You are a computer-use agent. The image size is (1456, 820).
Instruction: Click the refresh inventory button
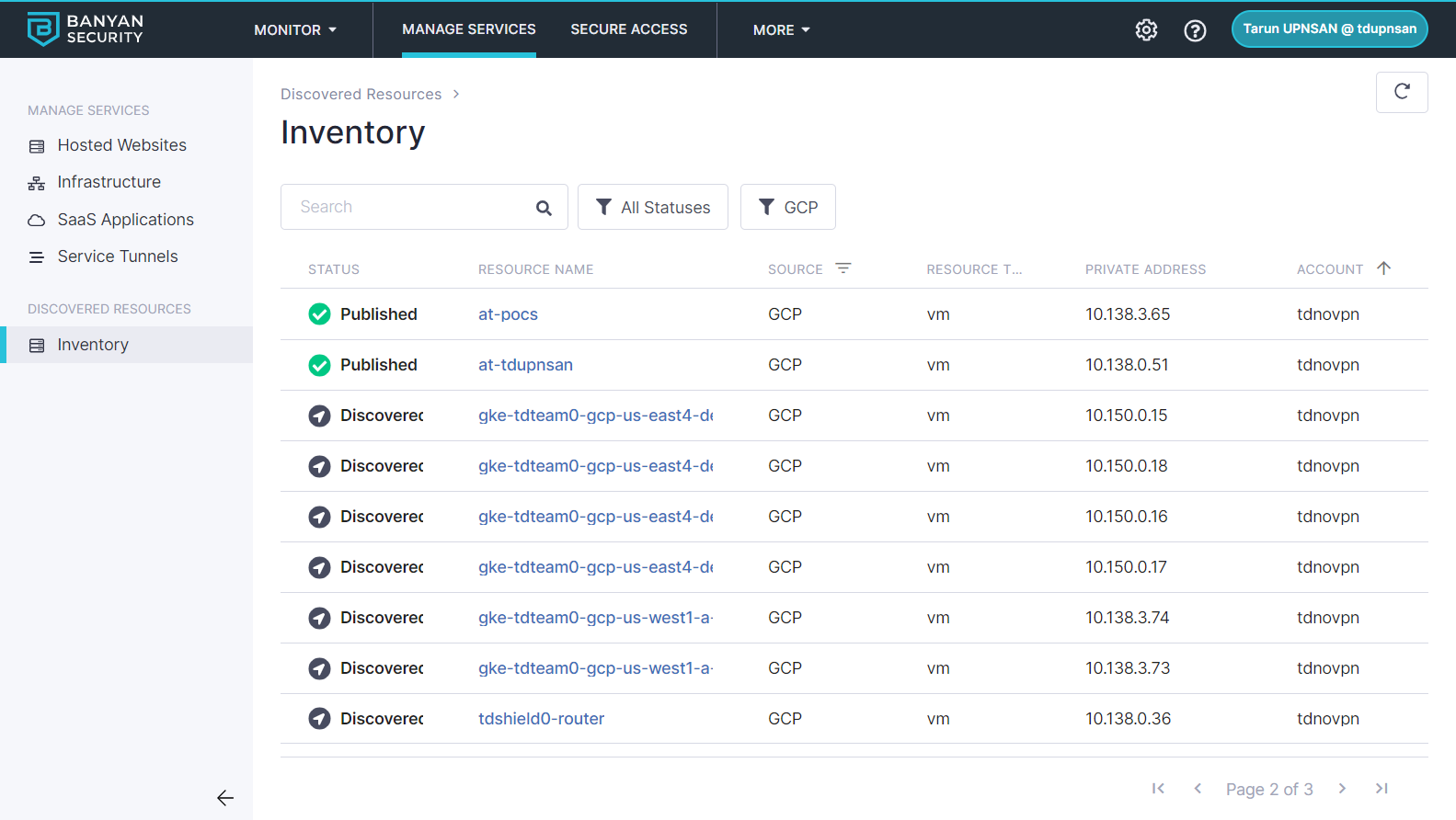pyautogui.click(x=1401, y=92)
